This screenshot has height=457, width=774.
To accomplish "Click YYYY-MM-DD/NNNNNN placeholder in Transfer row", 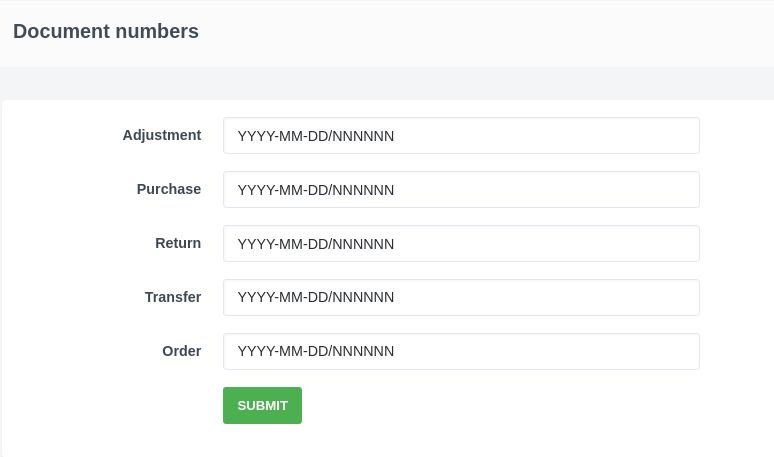I will point(315,297).
